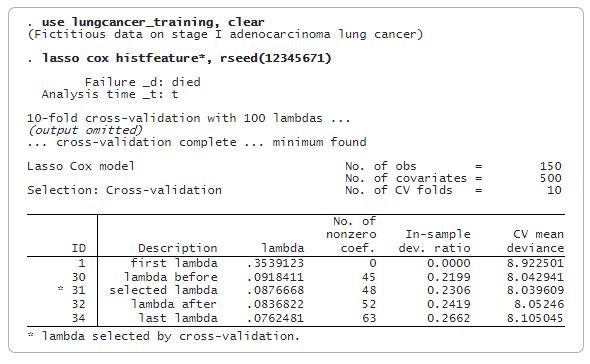This screenshot has height=364, width=590.
Task: Click the 'lambda after' row description
Action: (x=174, y=304)
